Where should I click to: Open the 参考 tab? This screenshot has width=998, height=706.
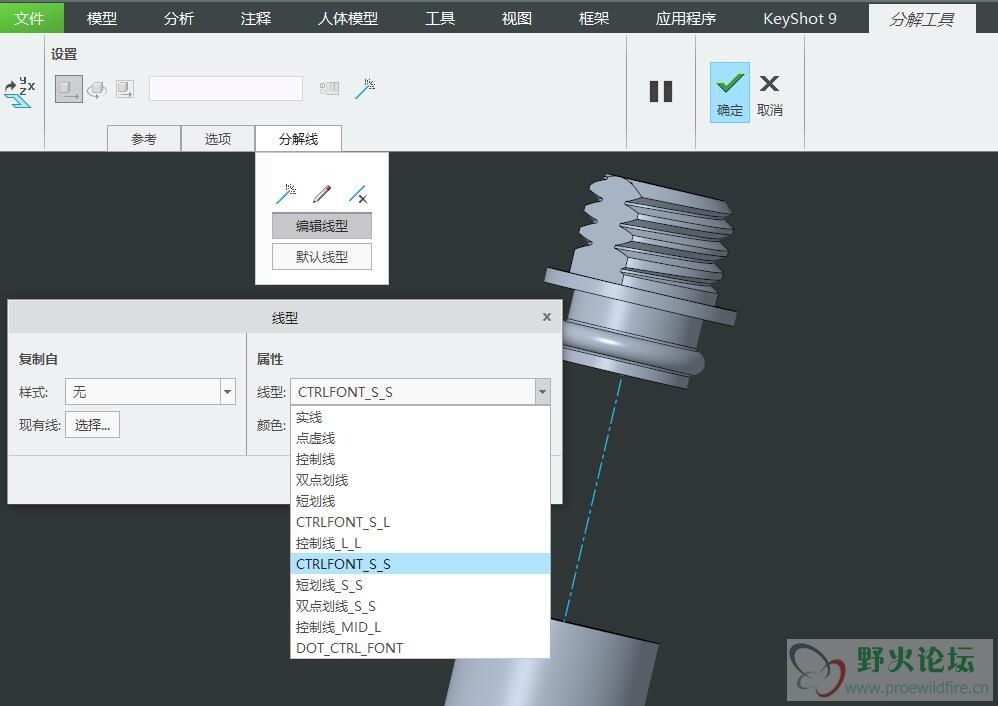click(x=144, y=139)
